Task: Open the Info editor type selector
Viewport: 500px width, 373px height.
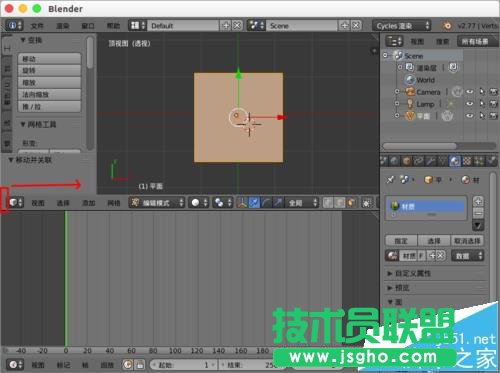Action: [x=14, y=25]
